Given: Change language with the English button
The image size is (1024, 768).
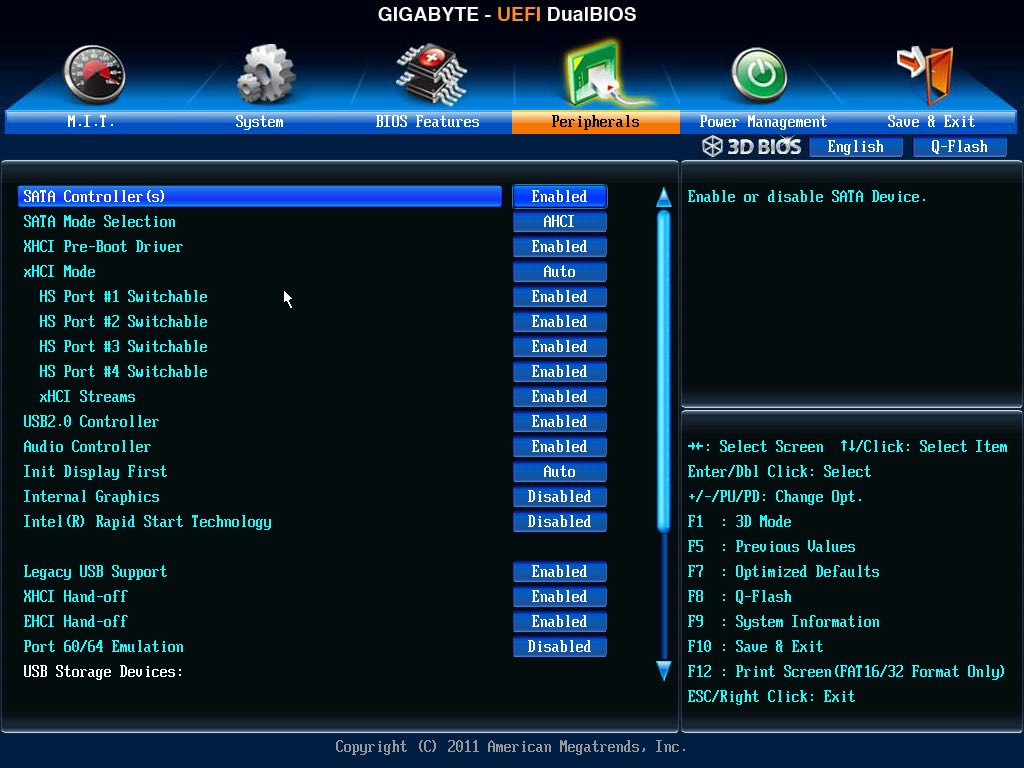Looking at the screenshot, I should [x=856, y=147].
